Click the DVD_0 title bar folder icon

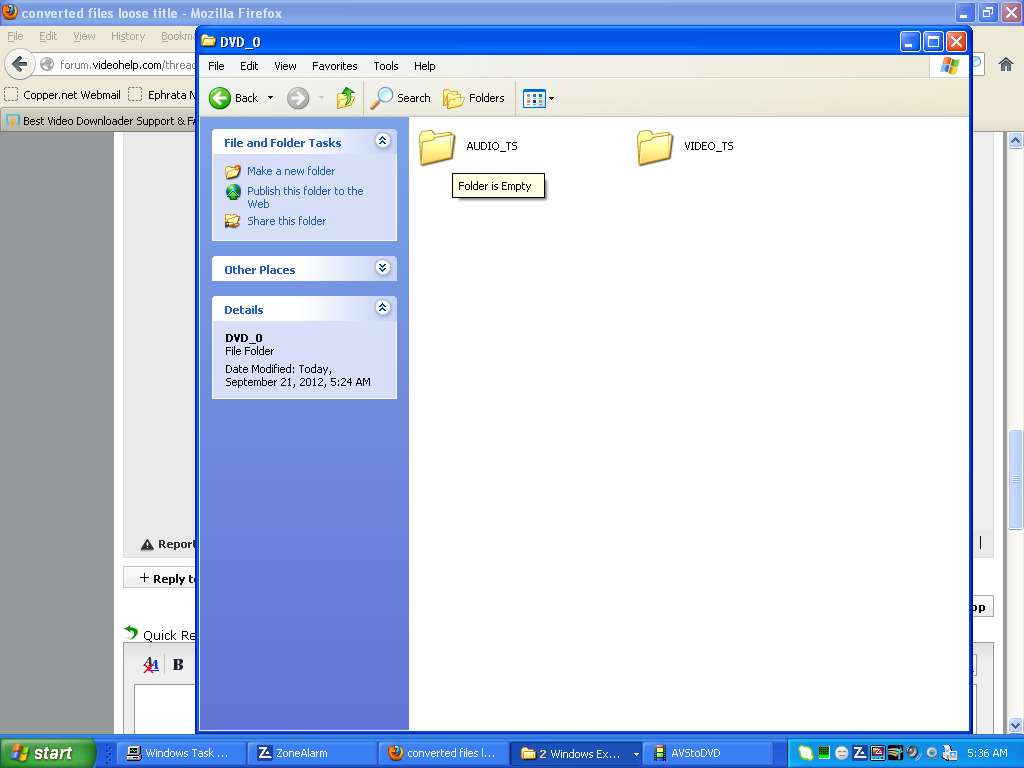(208, 42)
